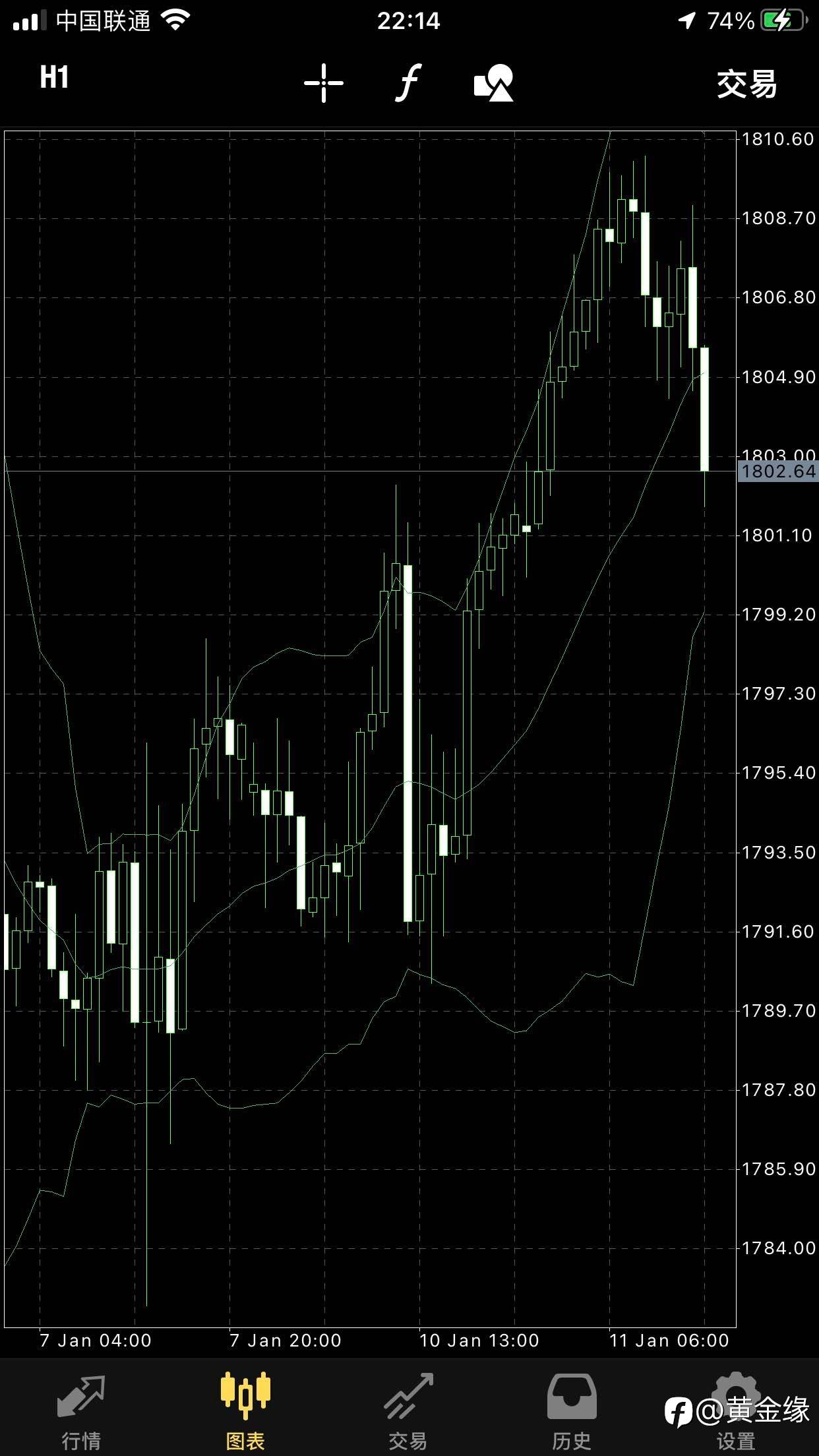
Task: Tap the 7 Jan 20:00 time label
Action: (x=286, y=1341)
